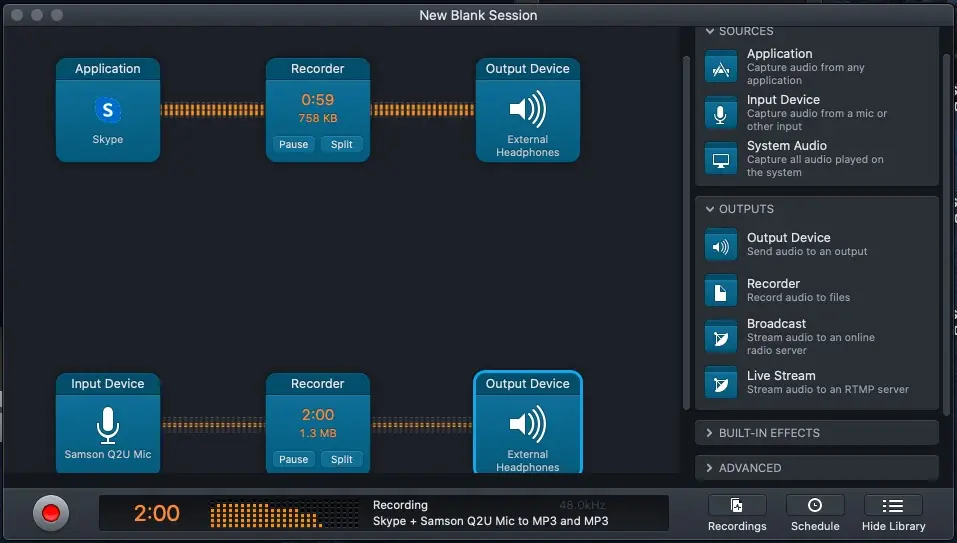Open the Recordings tab
957x543 pixels.
click(x=737, y=514)
